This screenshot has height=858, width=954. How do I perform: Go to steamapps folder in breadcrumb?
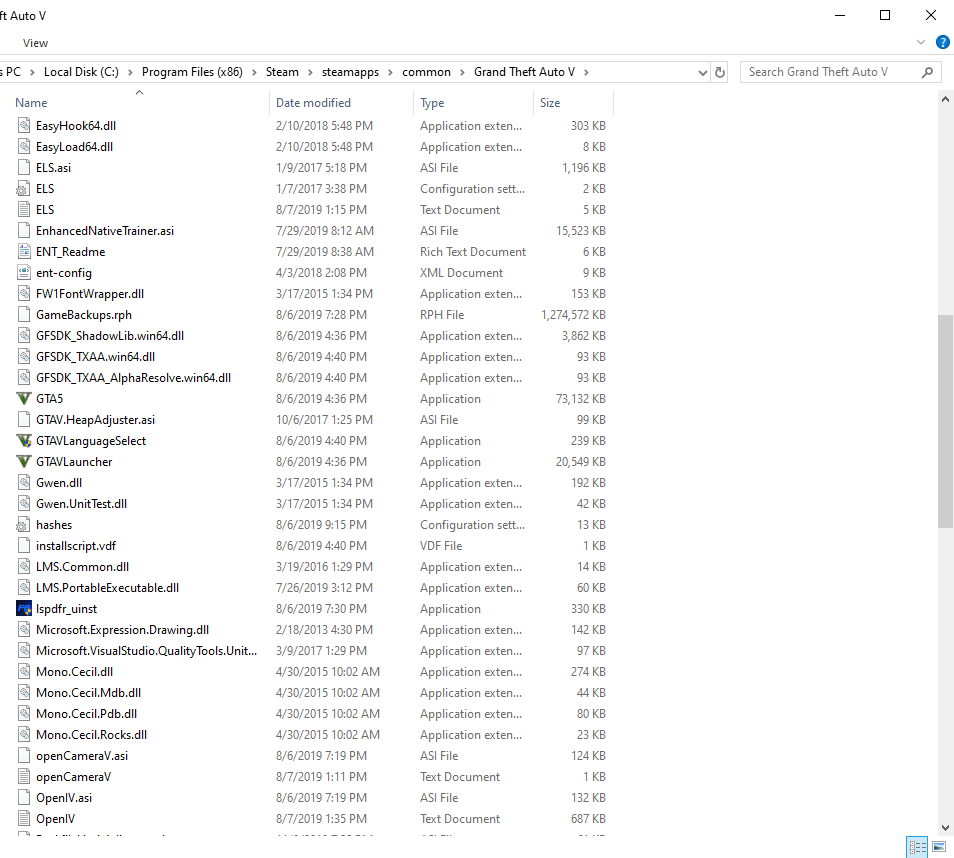(x=350, y=72)
